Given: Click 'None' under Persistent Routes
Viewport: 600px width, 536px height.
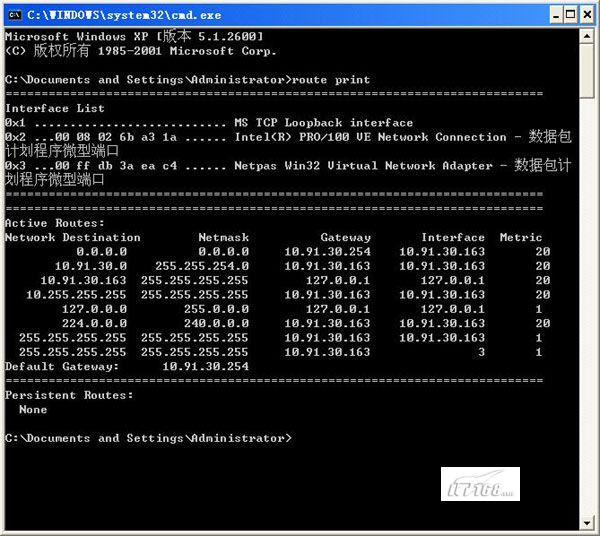Looking at the screenshot, I should (33, 410).
